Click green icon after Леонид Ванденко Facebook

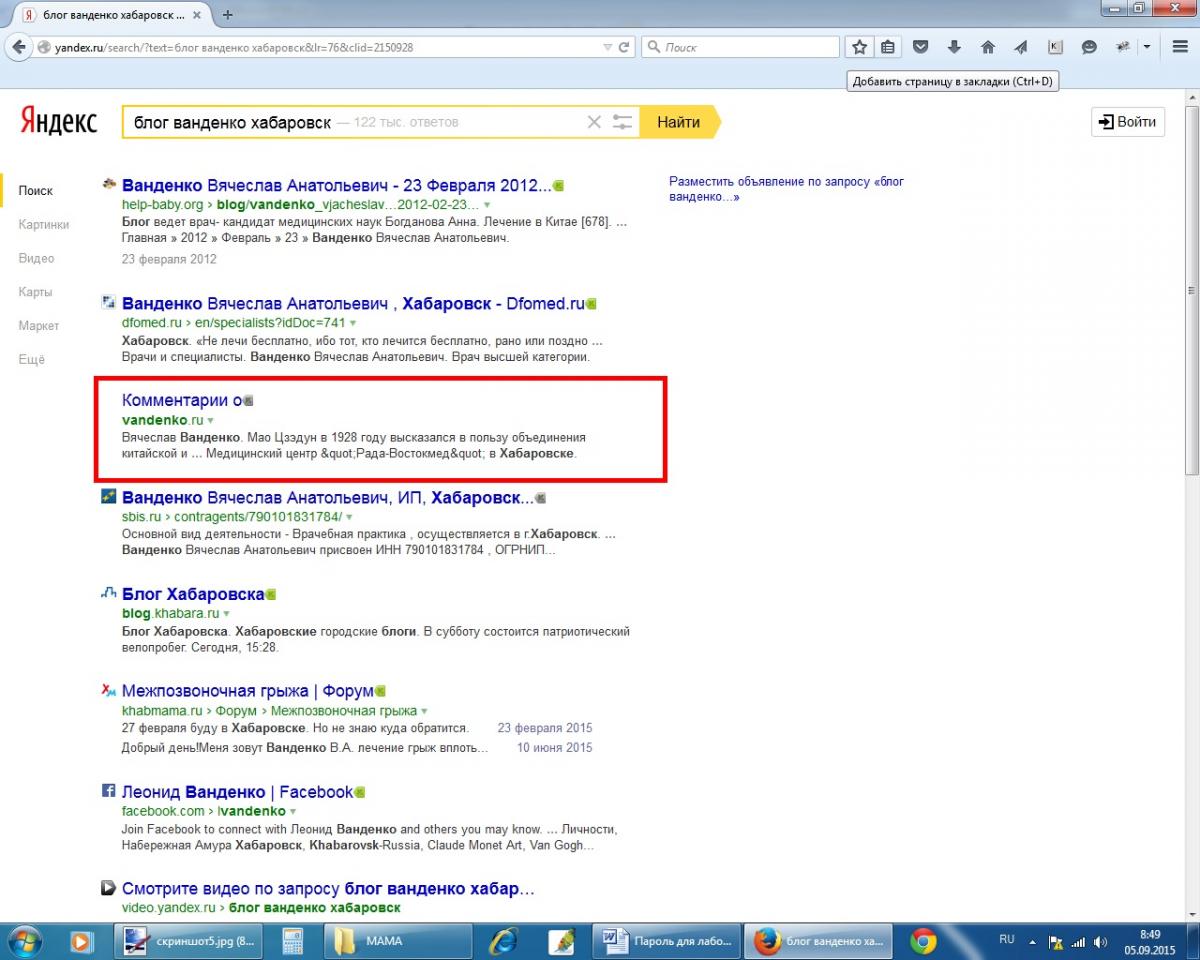(x=359, y=793)
